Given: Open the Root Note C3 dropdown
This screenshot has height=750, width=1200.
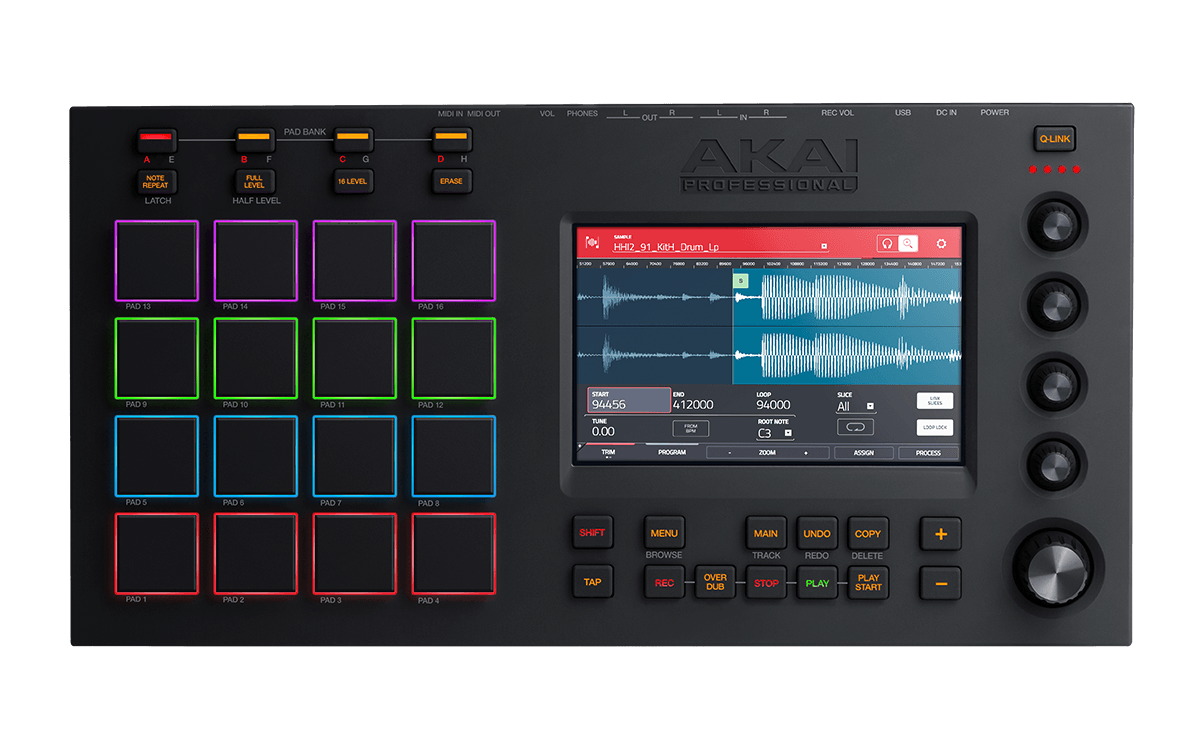Looking at the screenshot, I should [788, 433].
